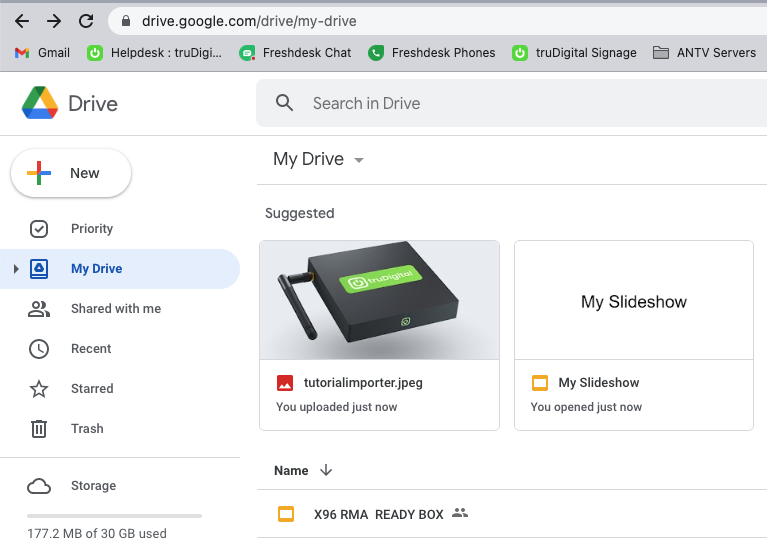
Task: Go back with the browser back arrow
Action: [x=22, y=21]
